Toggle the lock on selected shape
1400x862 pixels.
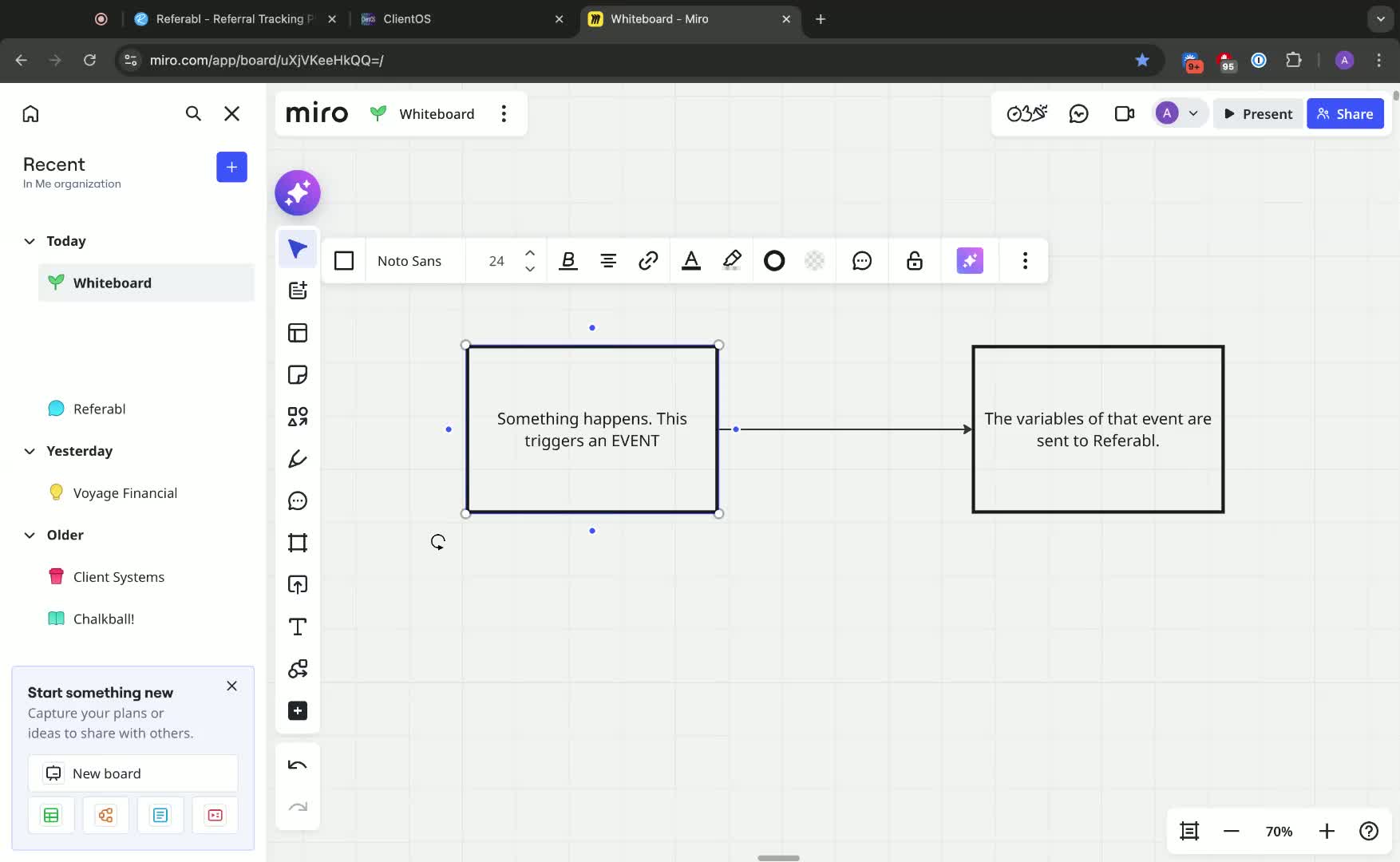tap(915, 261)
